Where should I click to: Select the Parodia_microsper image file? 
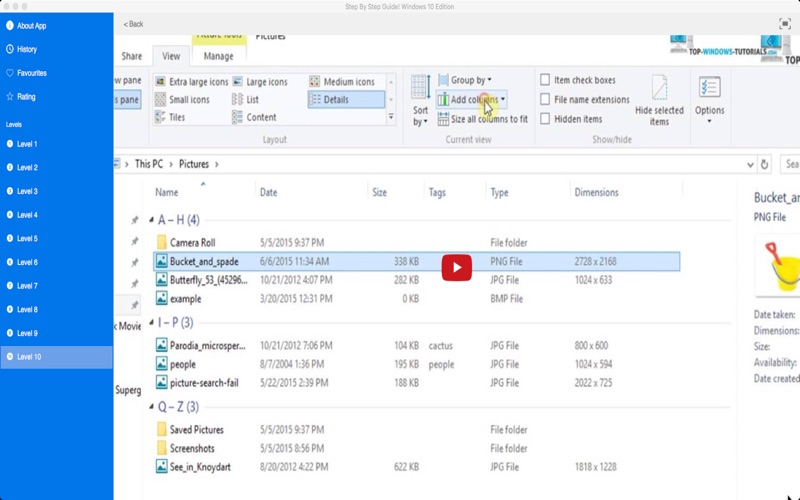[201, 345]
